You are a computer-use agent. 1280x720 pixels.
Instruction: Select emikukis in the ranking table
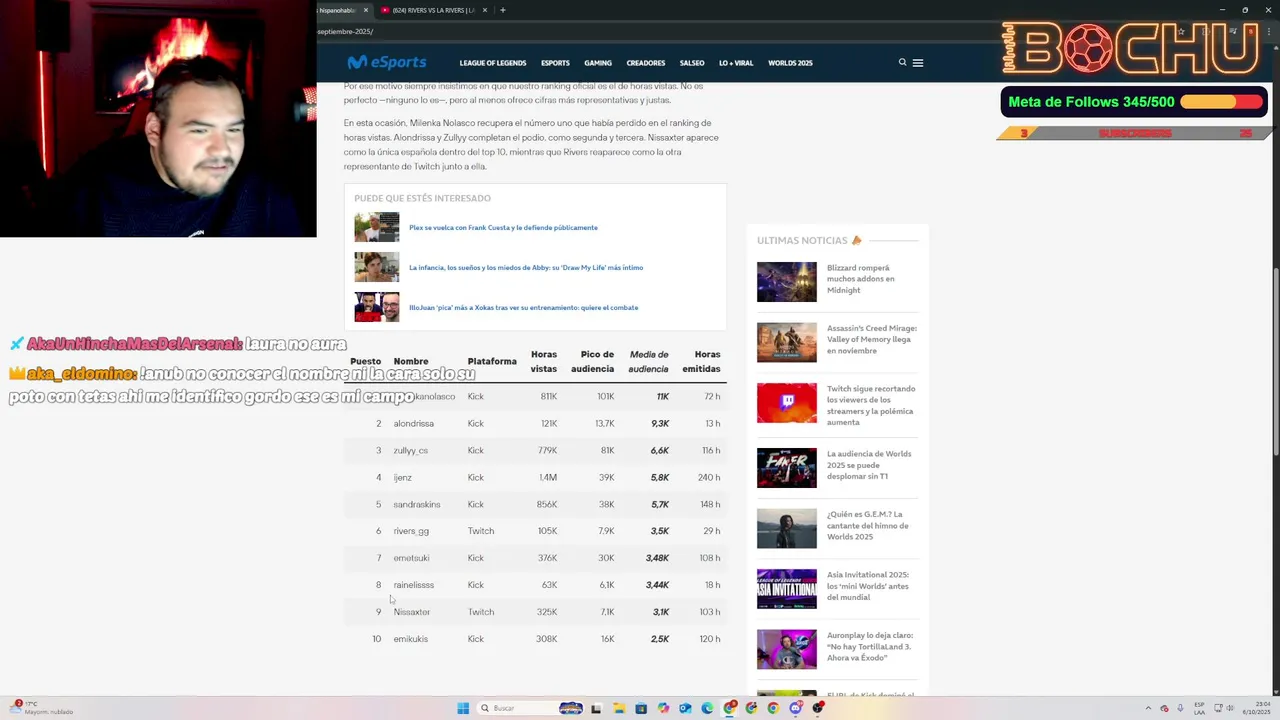tap(410, 639)
